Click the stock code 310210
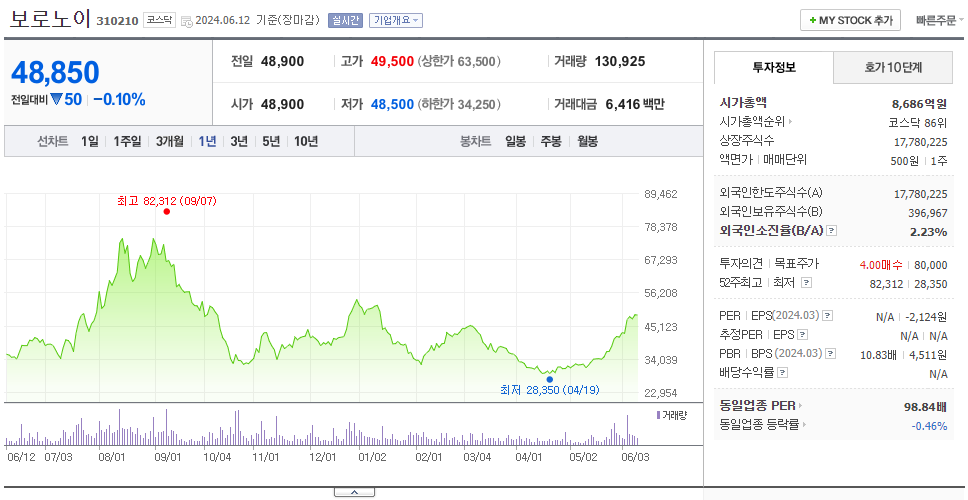 coord(117,21)
